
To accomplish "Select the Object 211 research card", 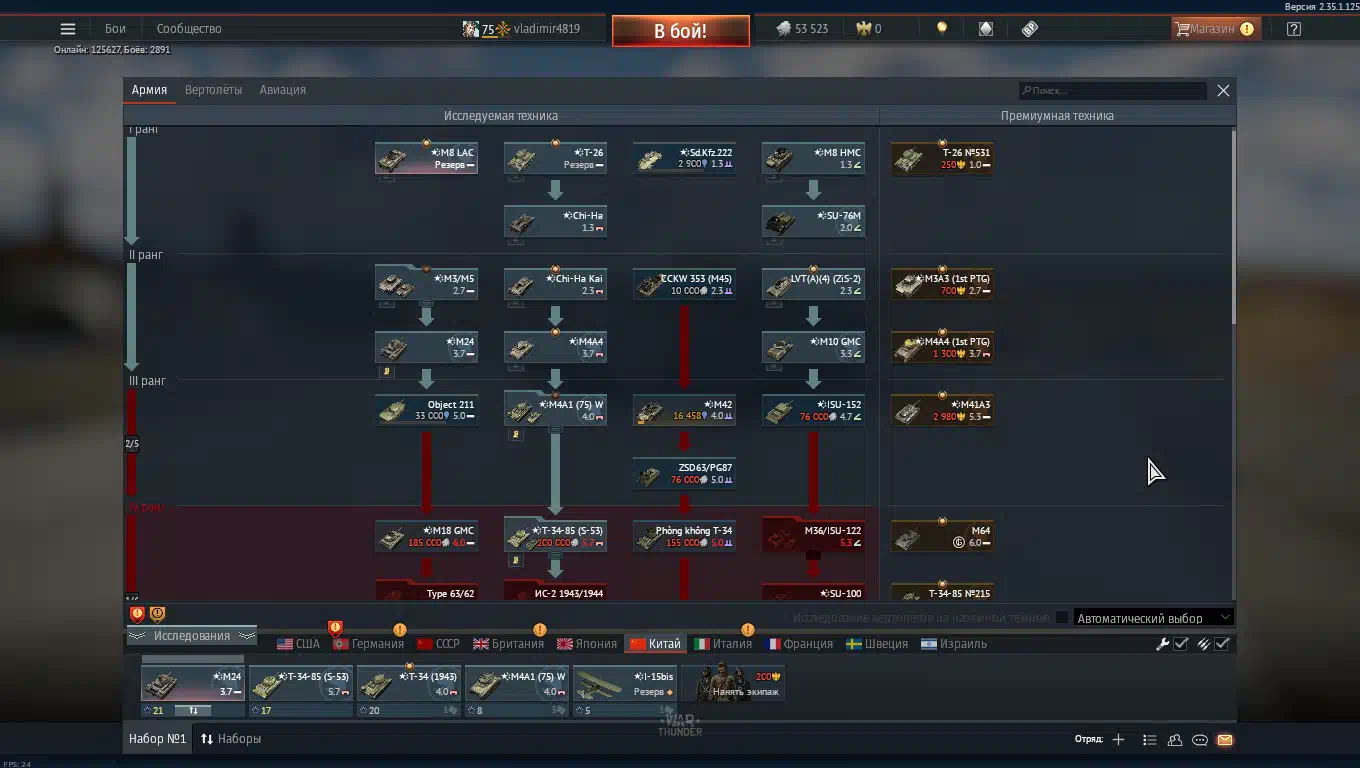I will coord(426,410).
